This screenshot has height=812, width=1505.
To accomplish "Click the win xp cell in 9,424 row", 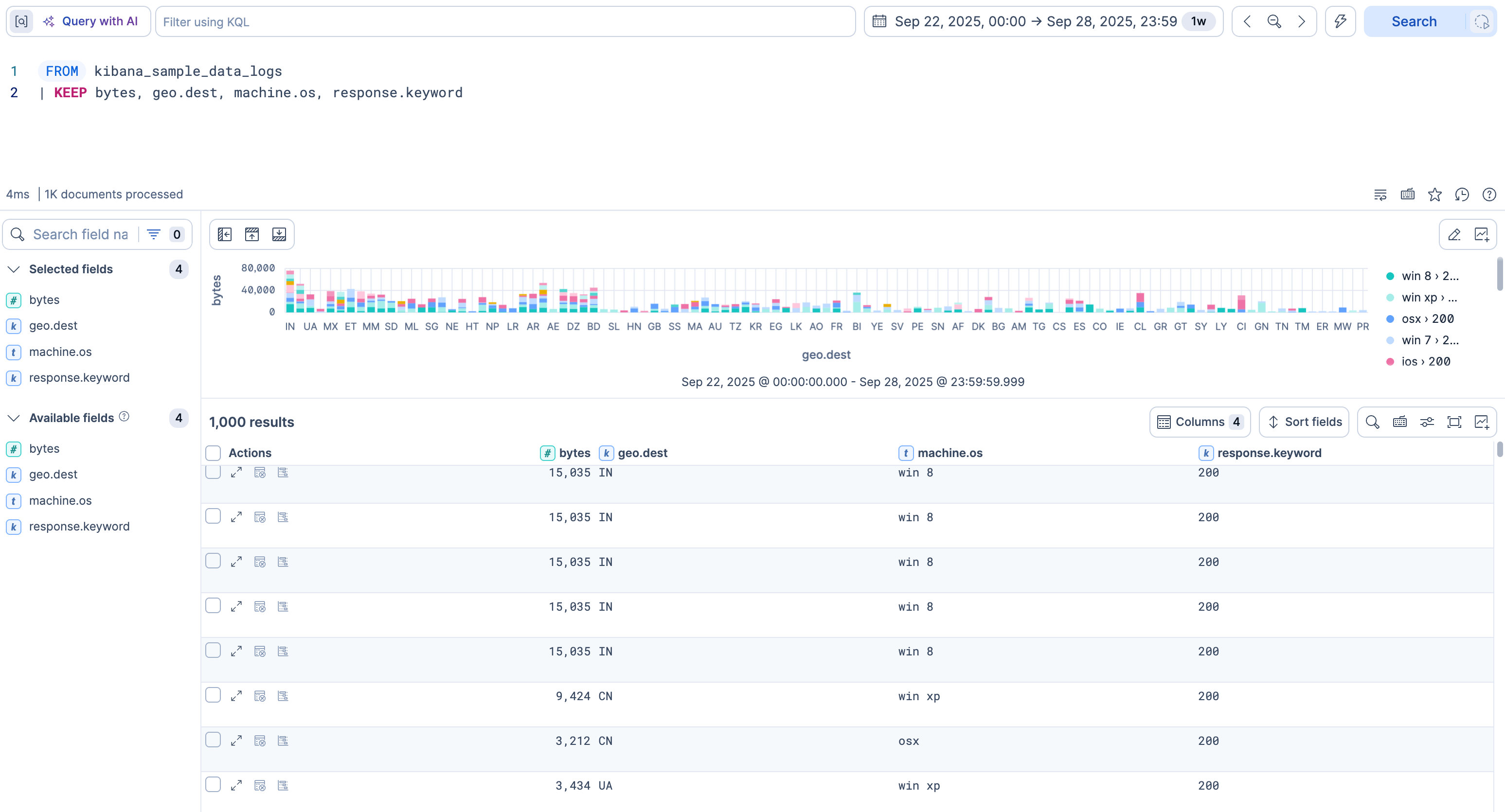I will (919, 696).
